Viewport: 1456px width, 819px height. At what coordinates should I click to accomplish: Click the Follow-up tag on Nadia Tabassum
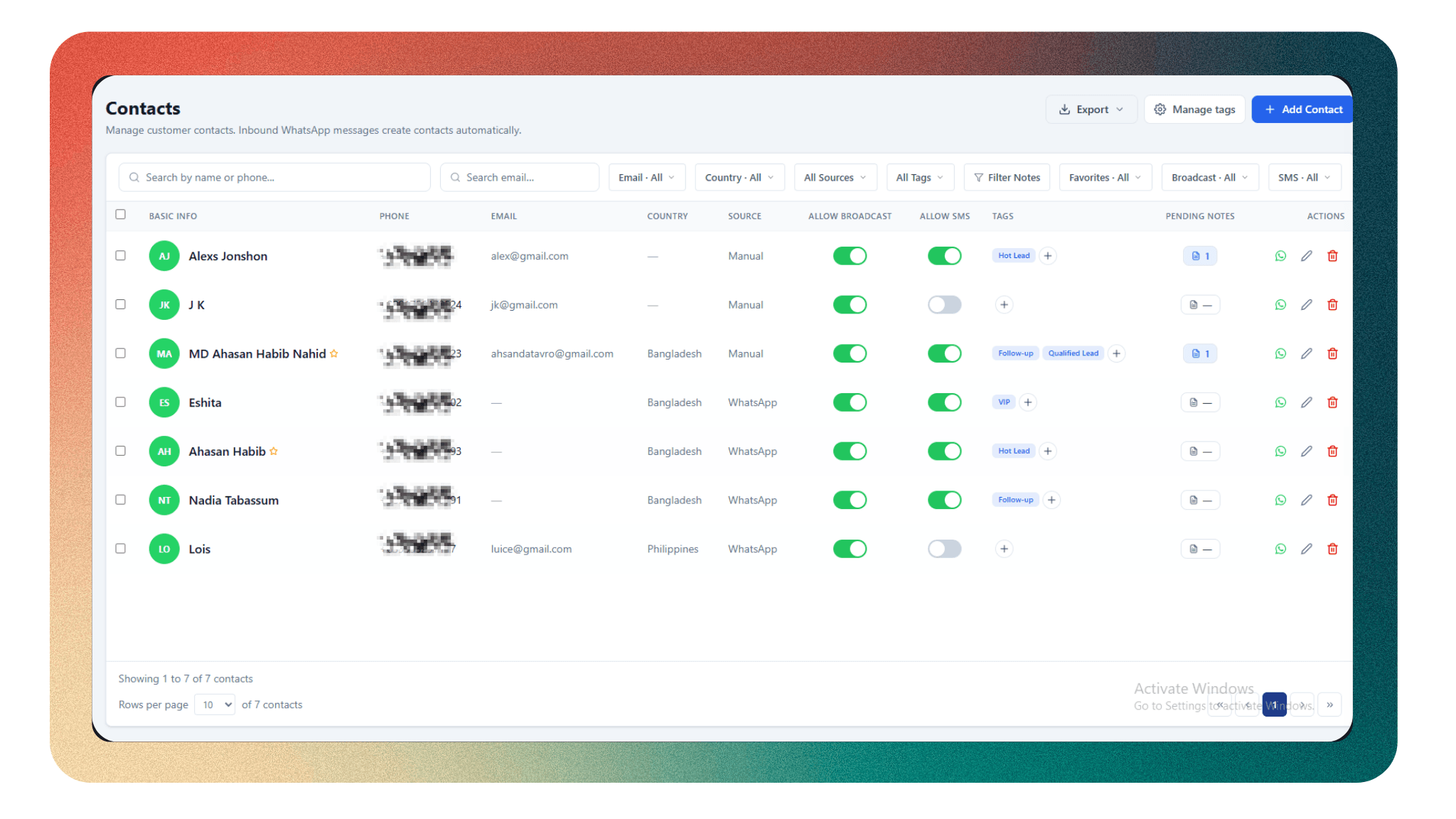click(x=1015, y=500)
